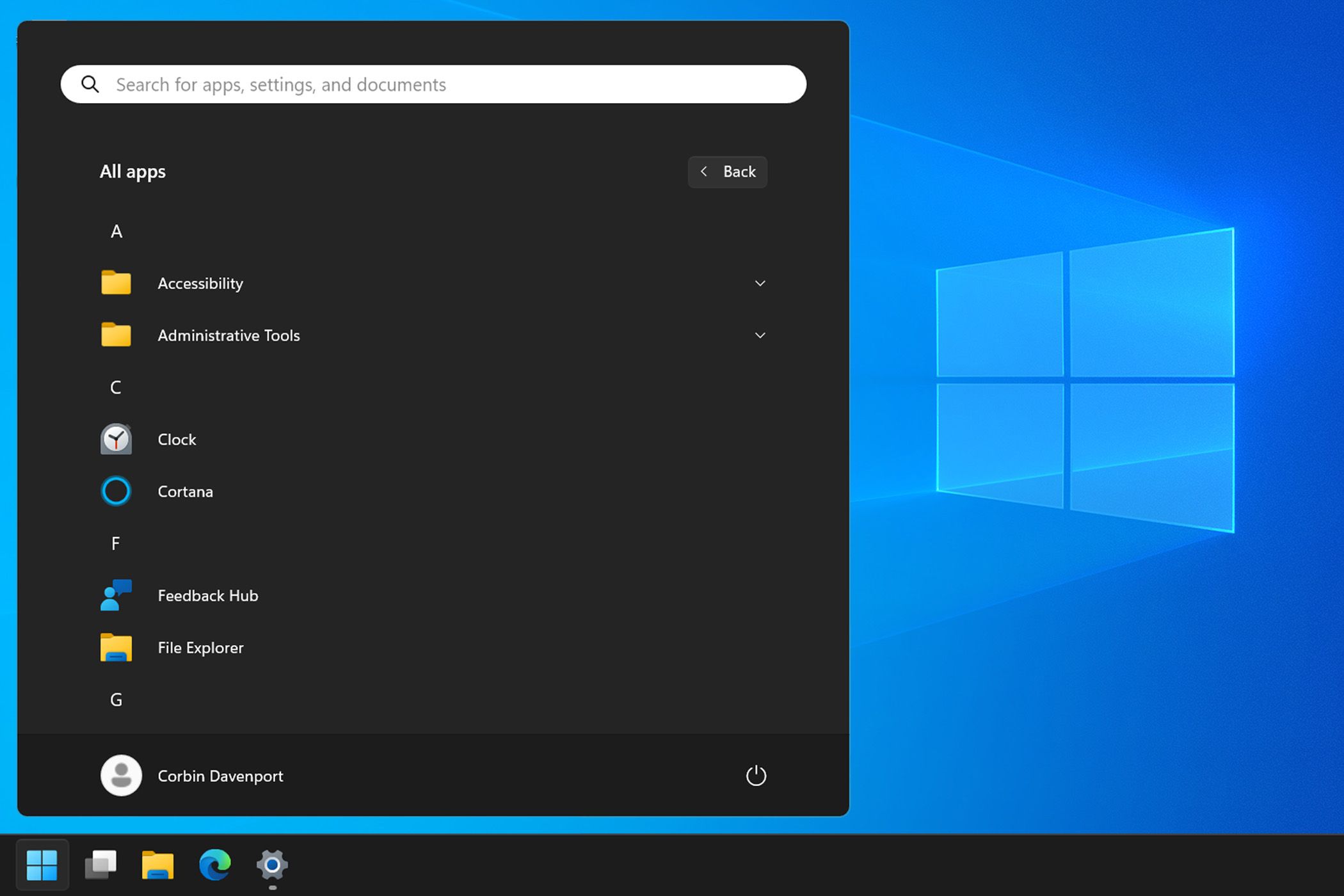Open the Clock app
The image size is (1344, 896).
coord(177,439)
